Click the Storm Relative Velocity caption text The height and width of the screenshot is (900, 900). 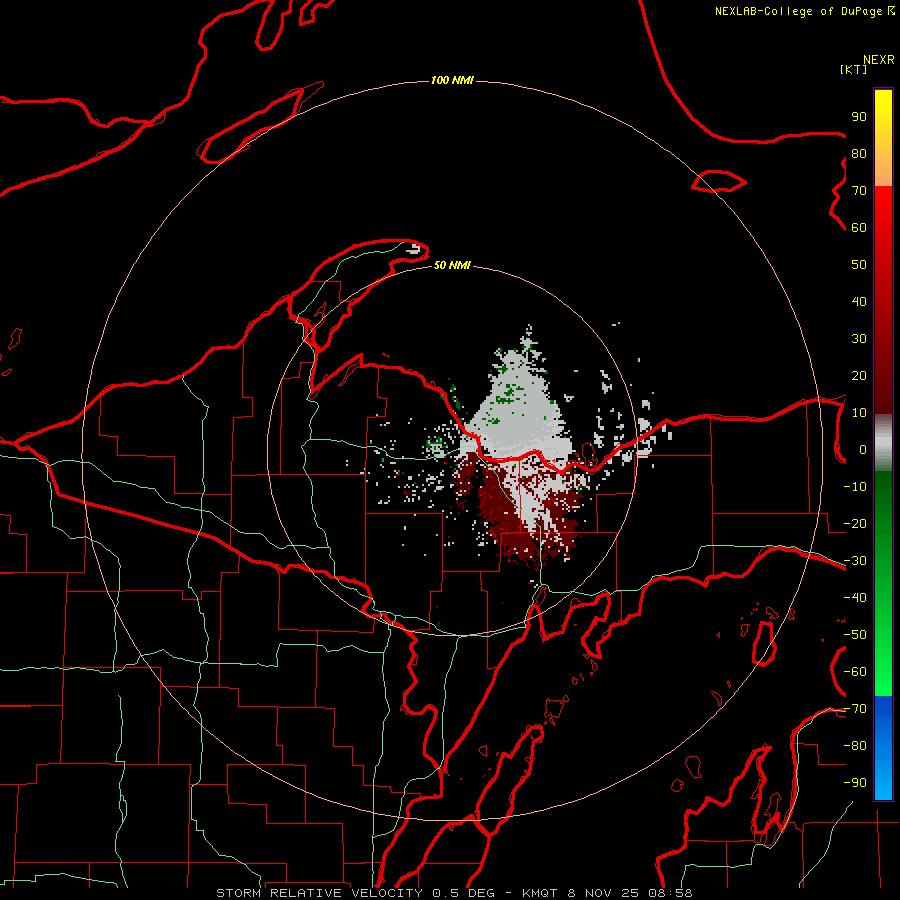pos(454,893)
